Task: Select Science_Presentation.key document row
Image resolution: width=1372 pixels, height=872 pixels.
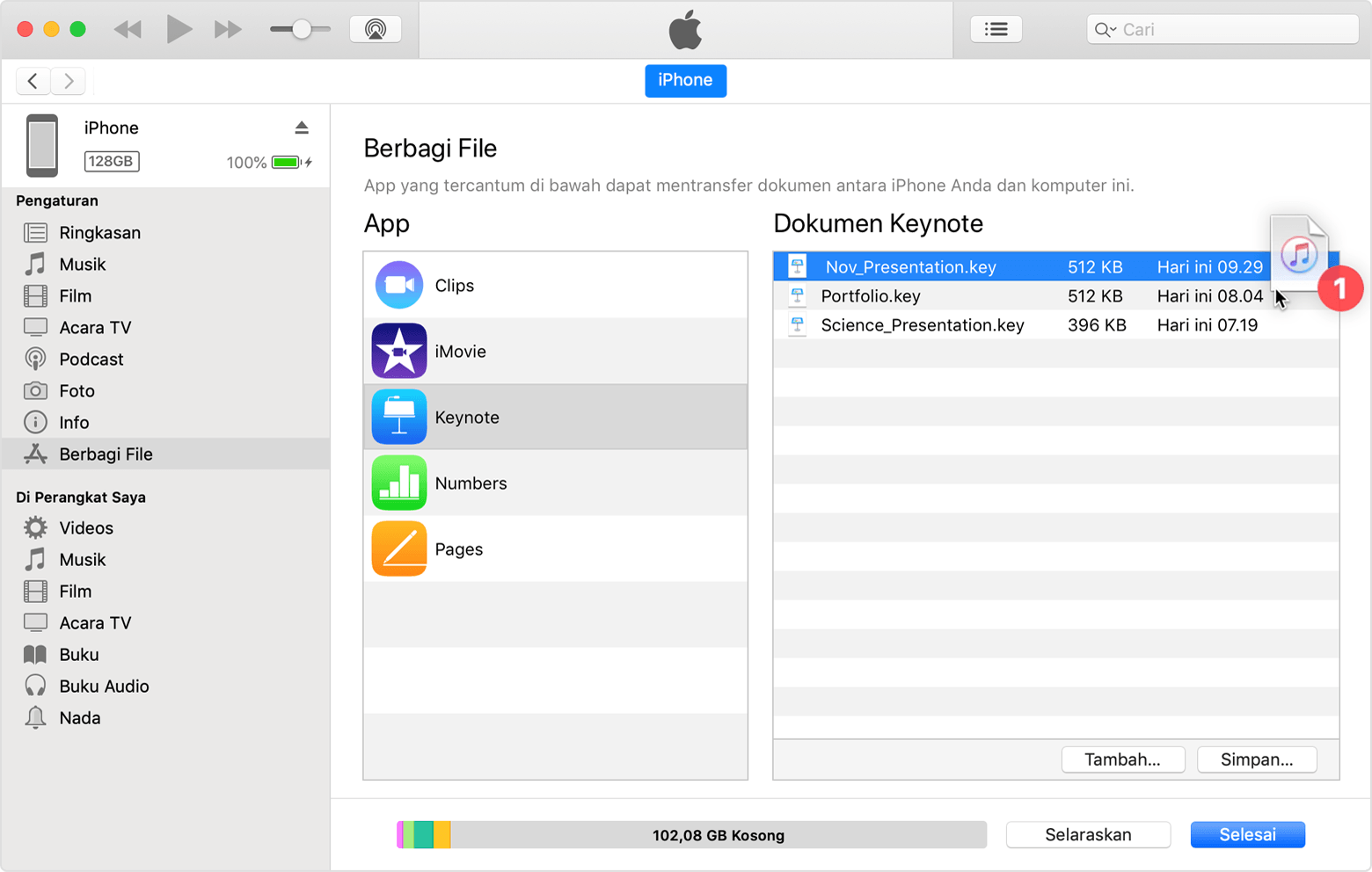Action: (1055, 324)
